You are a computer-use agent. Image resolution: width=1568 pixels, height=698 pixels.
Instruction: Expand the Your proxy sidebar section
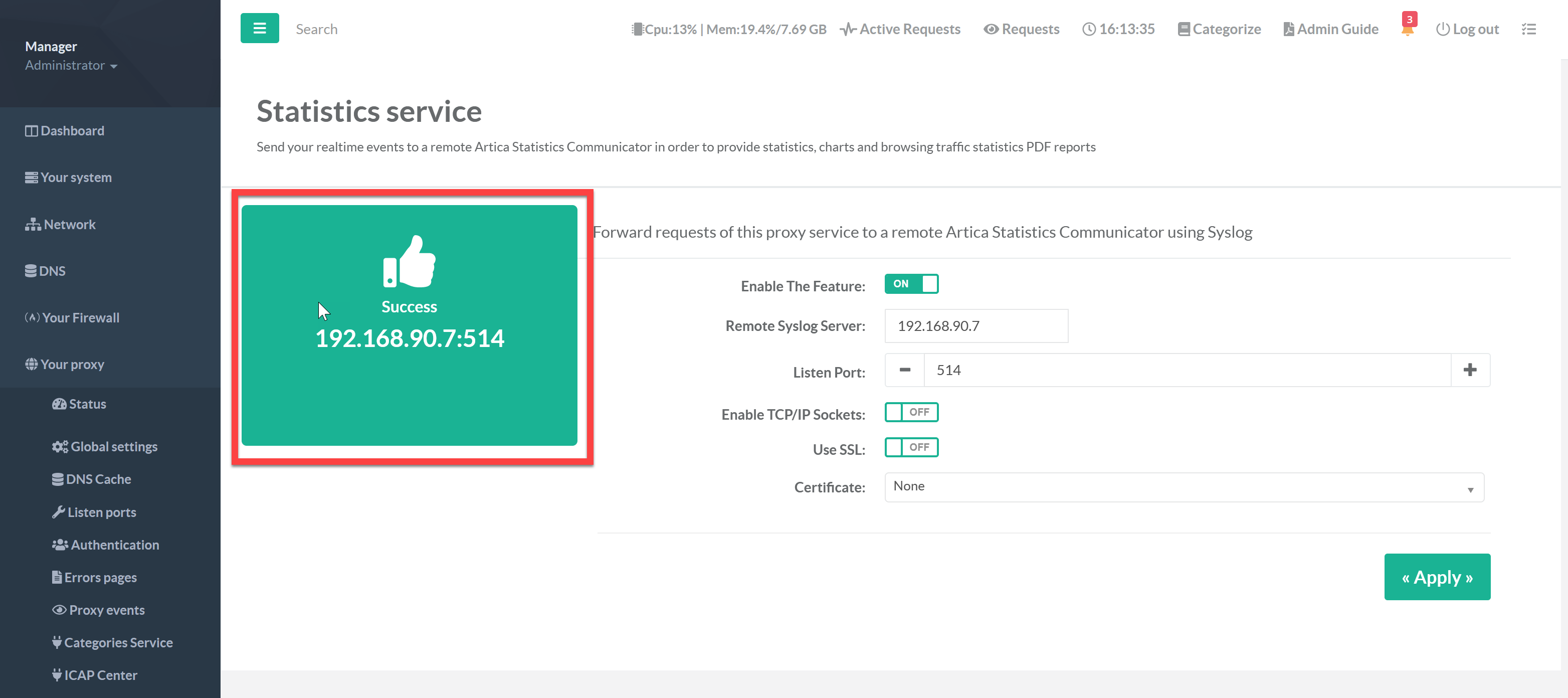click(72, 364)
